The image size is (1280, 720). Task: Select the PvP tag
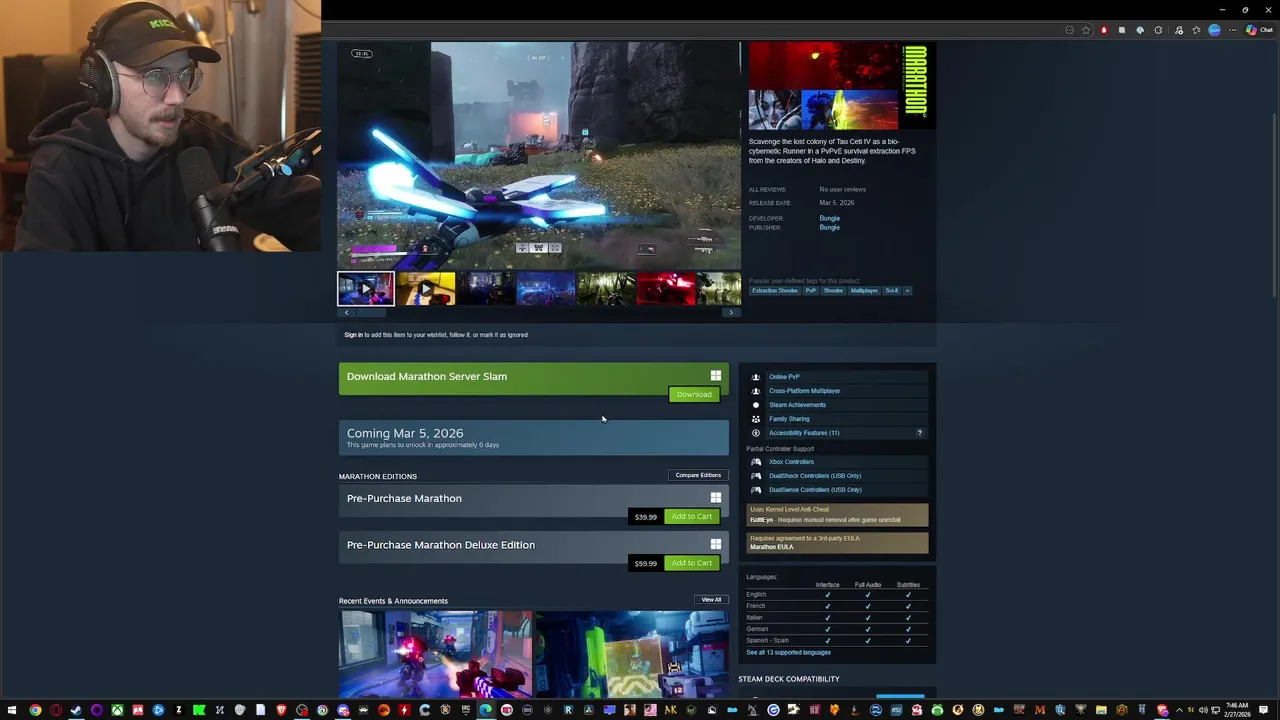[x=811, y=290]
